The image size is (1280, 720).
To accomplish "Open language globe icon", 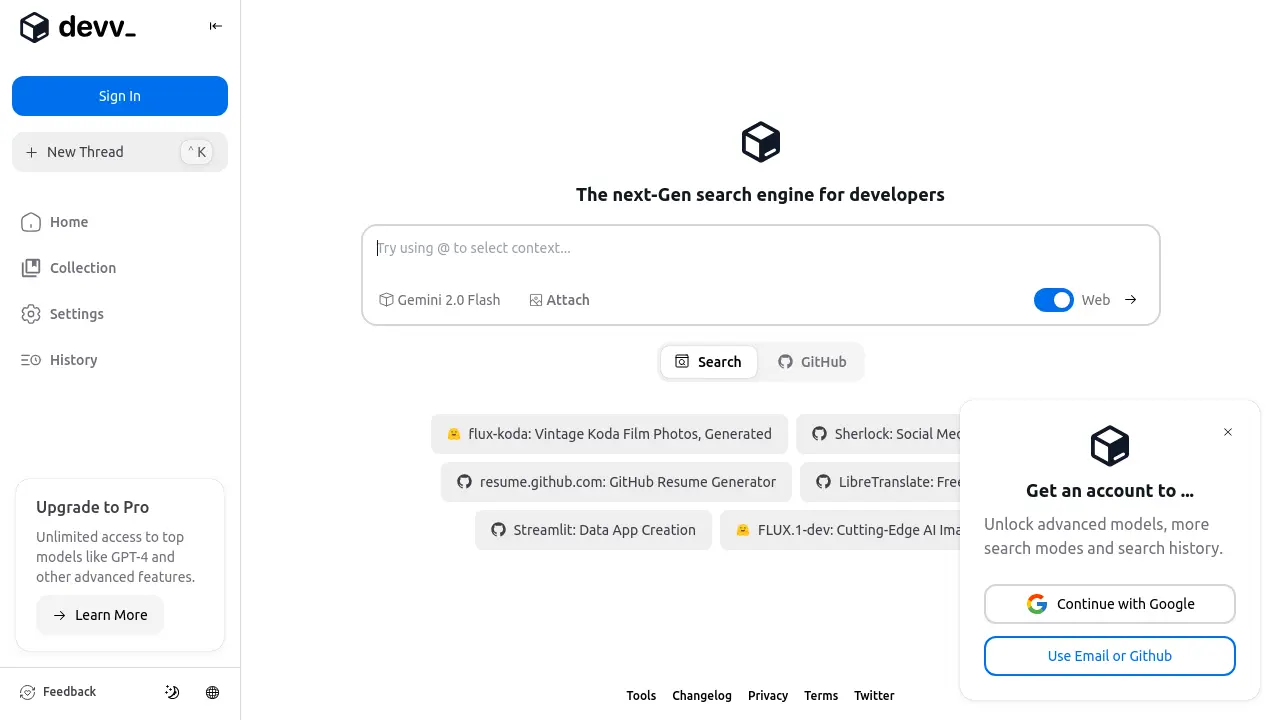I will tap(212, 692).
